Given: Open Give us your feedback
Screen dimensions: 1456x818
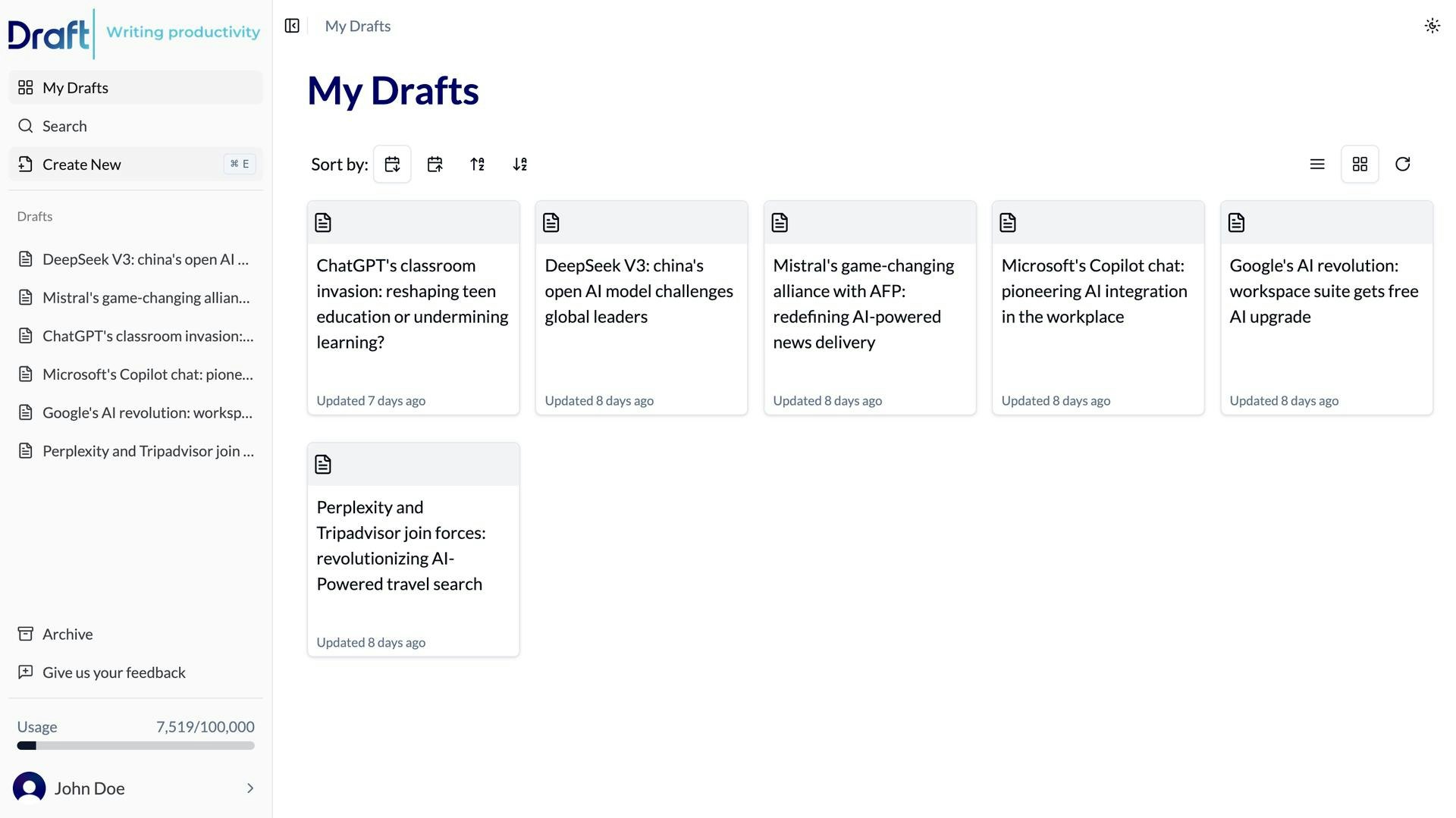Looking at the screenshot, I should coord(136,672).
